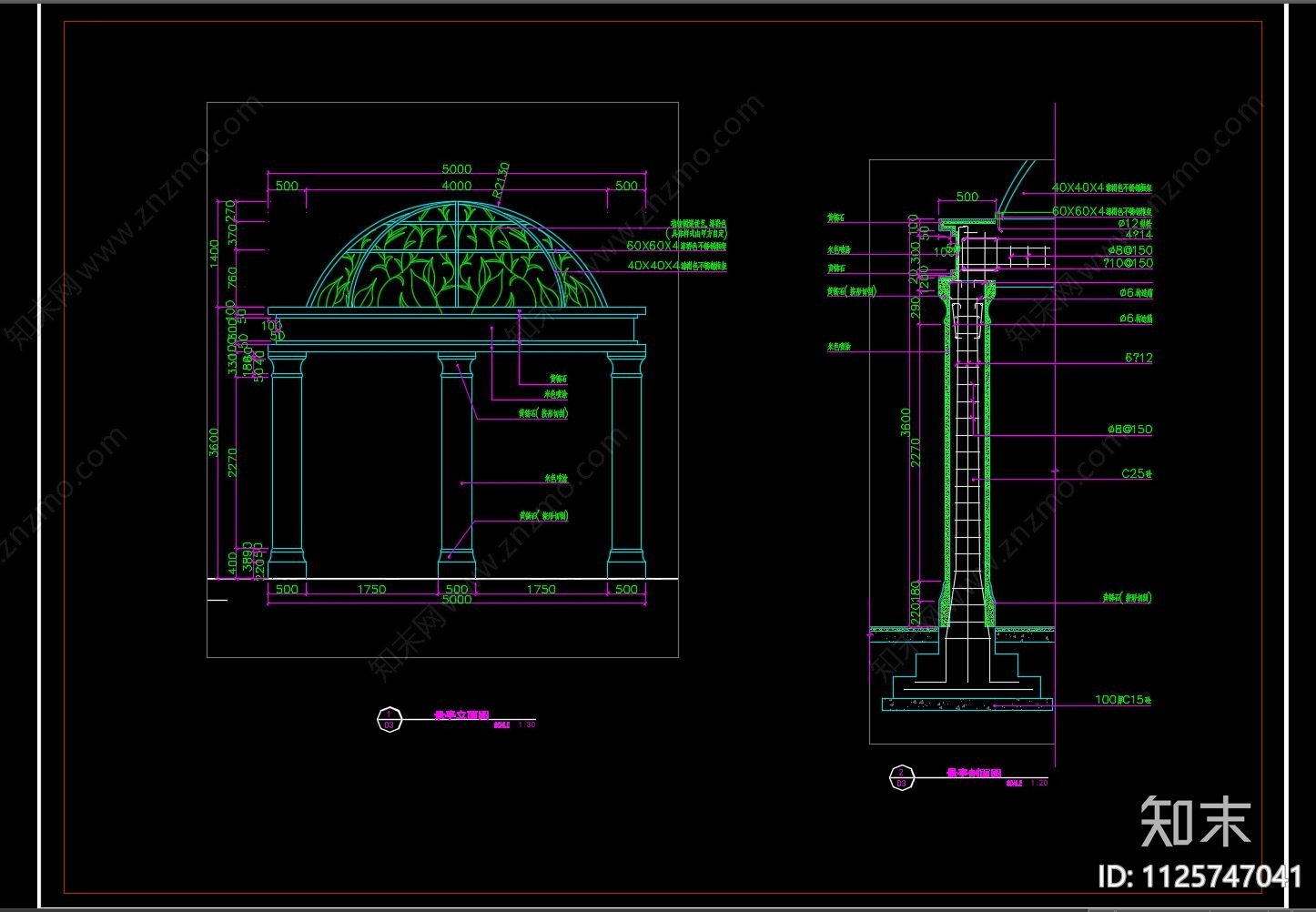Click the 3600 vertical dimension in the elevation view
This screenshot has width=1316, height=912.
coord(215,442)
